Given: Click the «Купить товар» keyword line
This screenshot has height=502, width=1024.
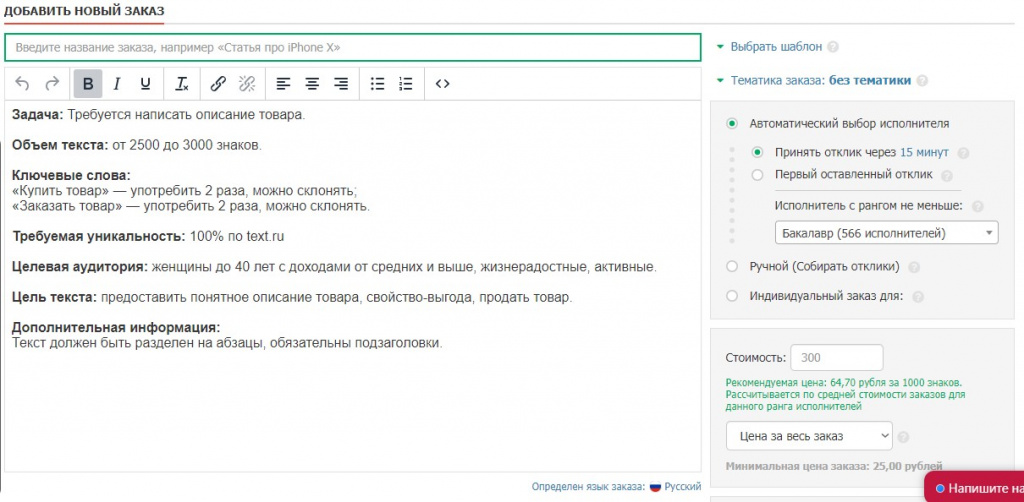Looking at the screenshot, I should pyautogui.click(x=185, y=191).
